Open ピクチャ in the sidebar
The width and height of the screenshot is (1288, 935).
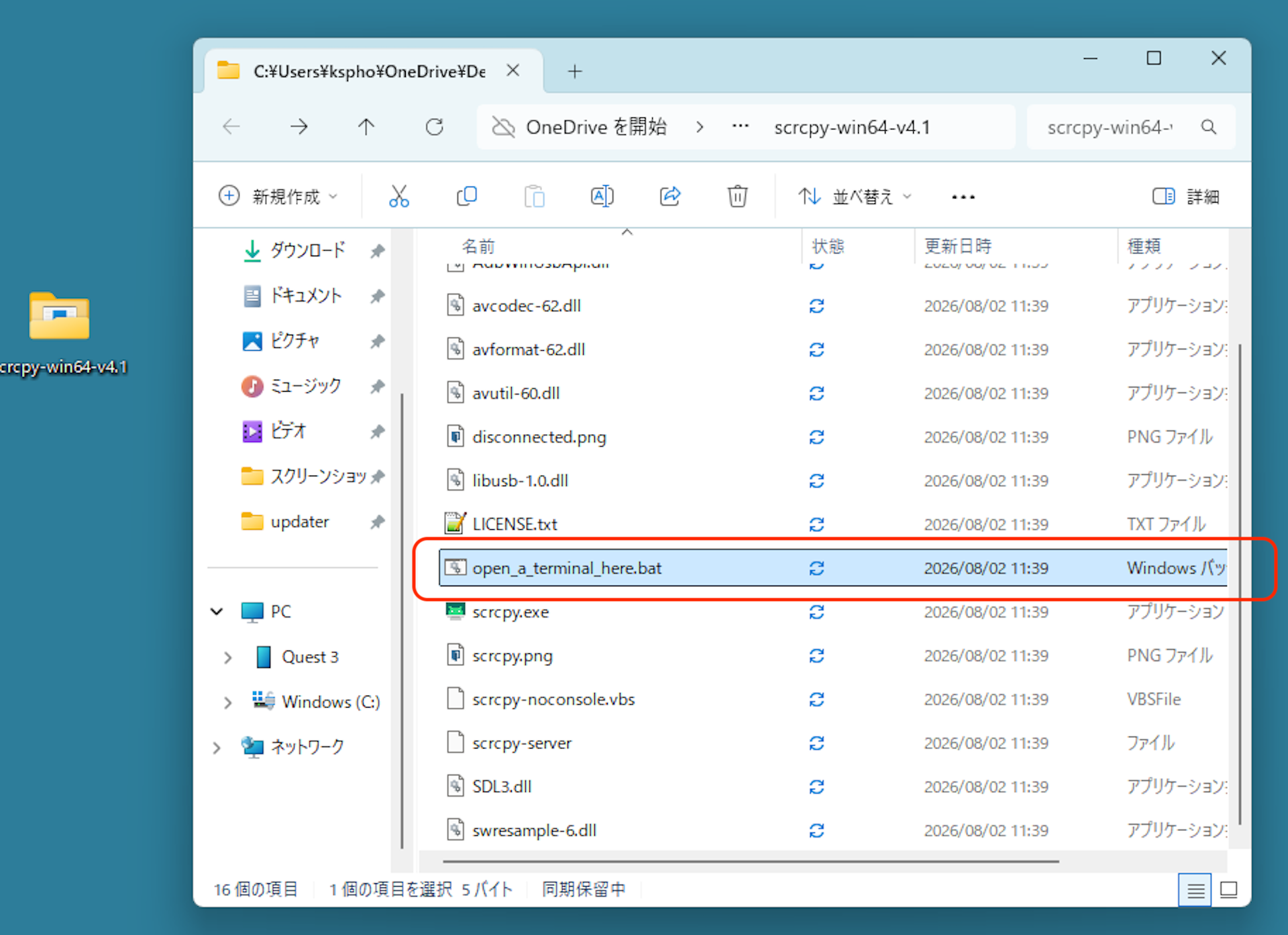click(x=294, y=341)
